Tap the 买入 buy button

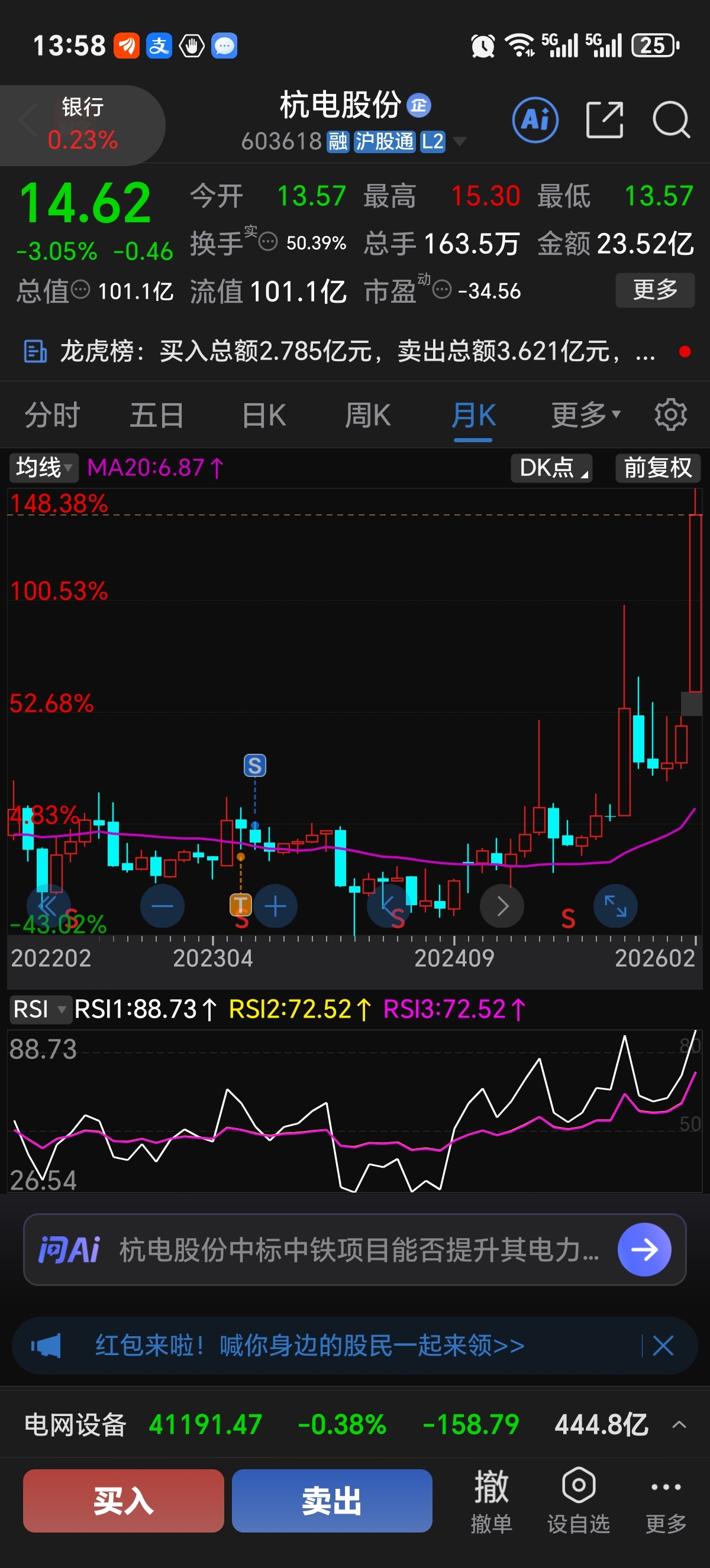[124, 1501]
